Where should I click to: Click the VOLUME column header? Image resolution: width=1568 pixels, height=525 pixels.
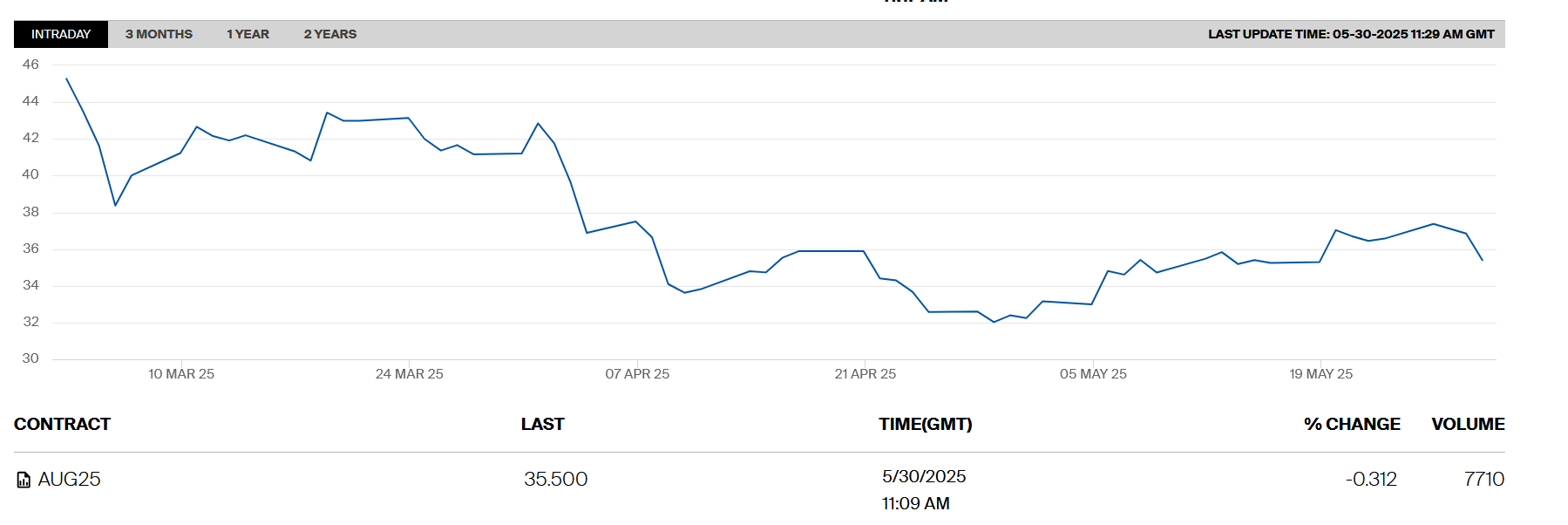point(1468,424)
